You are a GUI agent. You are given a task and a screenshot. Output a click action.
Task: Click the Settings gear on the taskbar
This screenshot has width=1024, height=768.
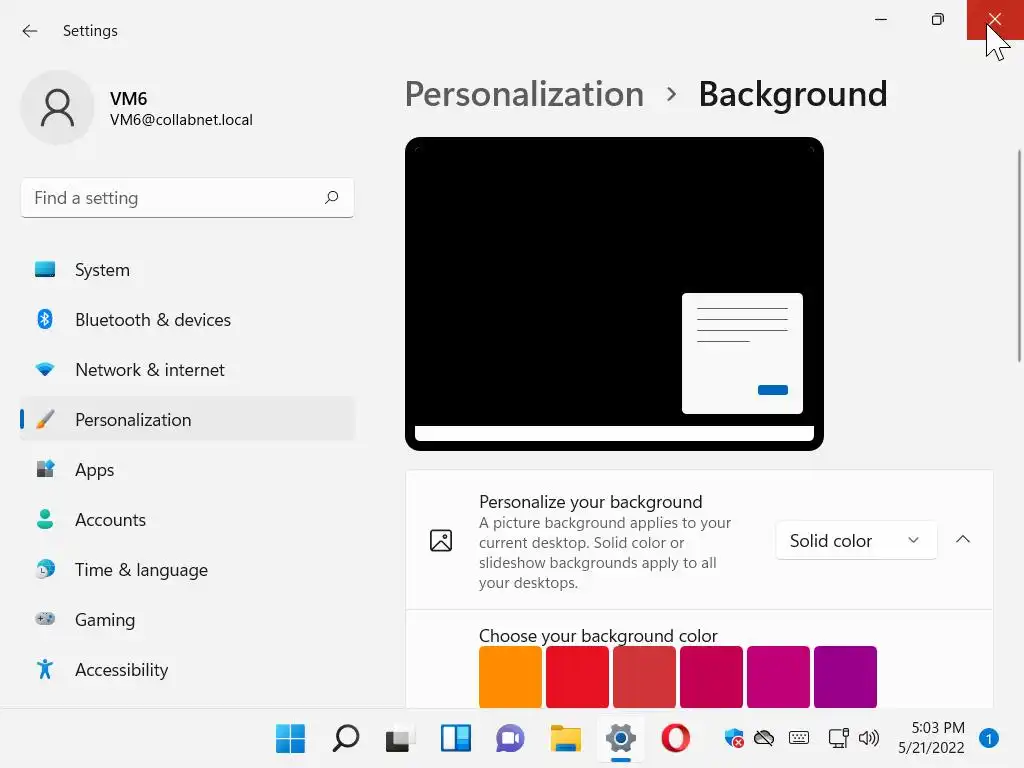point(620,739)
